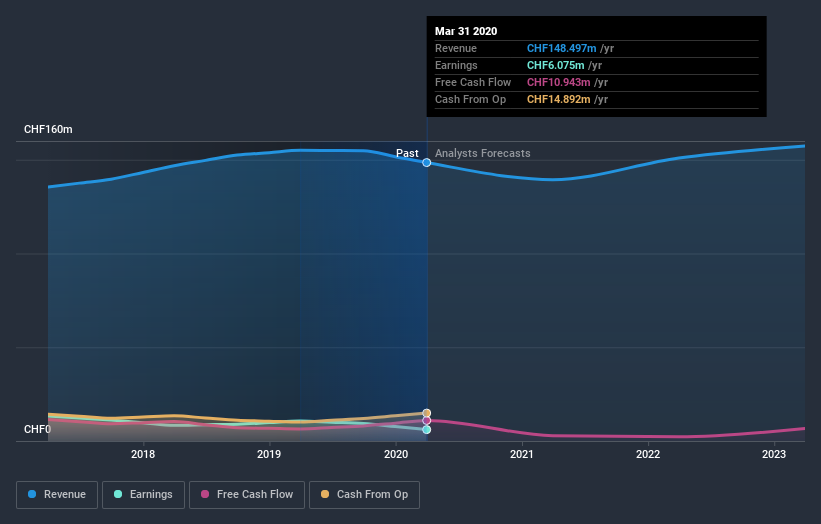
Task: Click the CHF160m y-axis label
Action: [48, 129]
